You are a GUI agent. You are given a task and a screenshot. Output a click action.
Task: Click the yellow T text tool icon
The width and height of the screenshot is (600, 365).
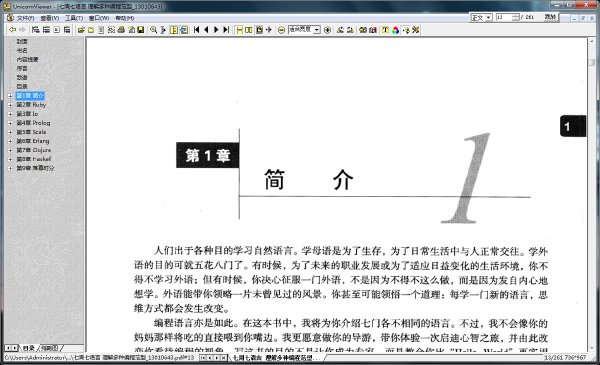coord(385,30)
